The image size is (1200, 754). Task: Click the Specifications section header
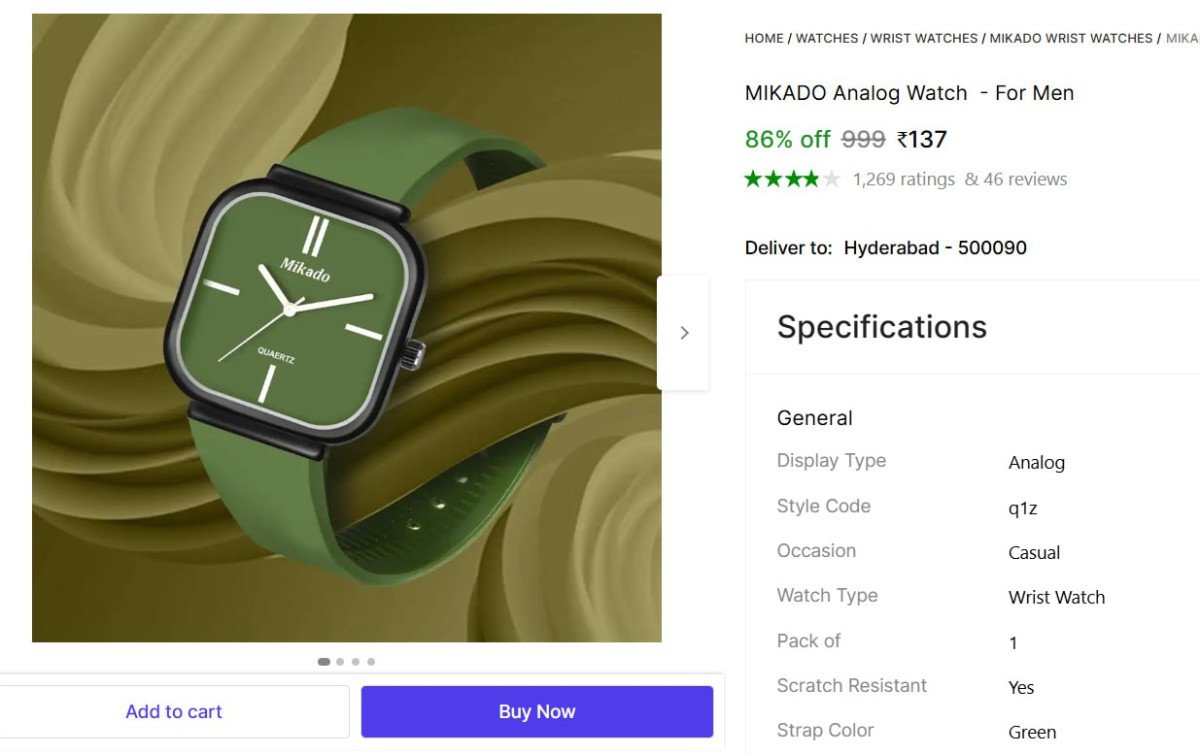882,327
